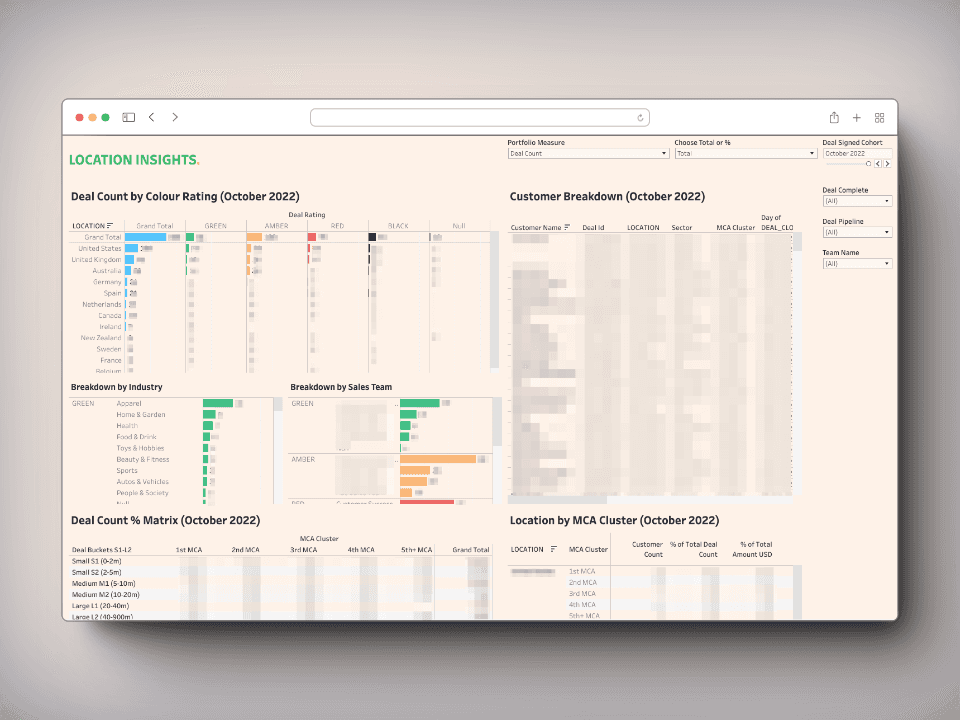Select the Large L1 (20-40m) row

100,606
